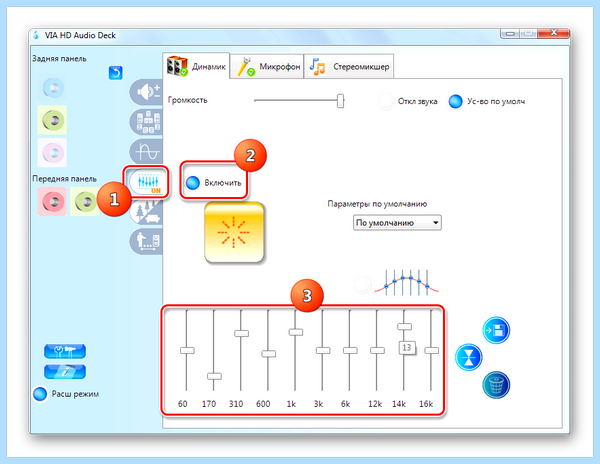The image size is (600, 464).
Task: Click the green rear panel jack
Action: click(52, 120)
